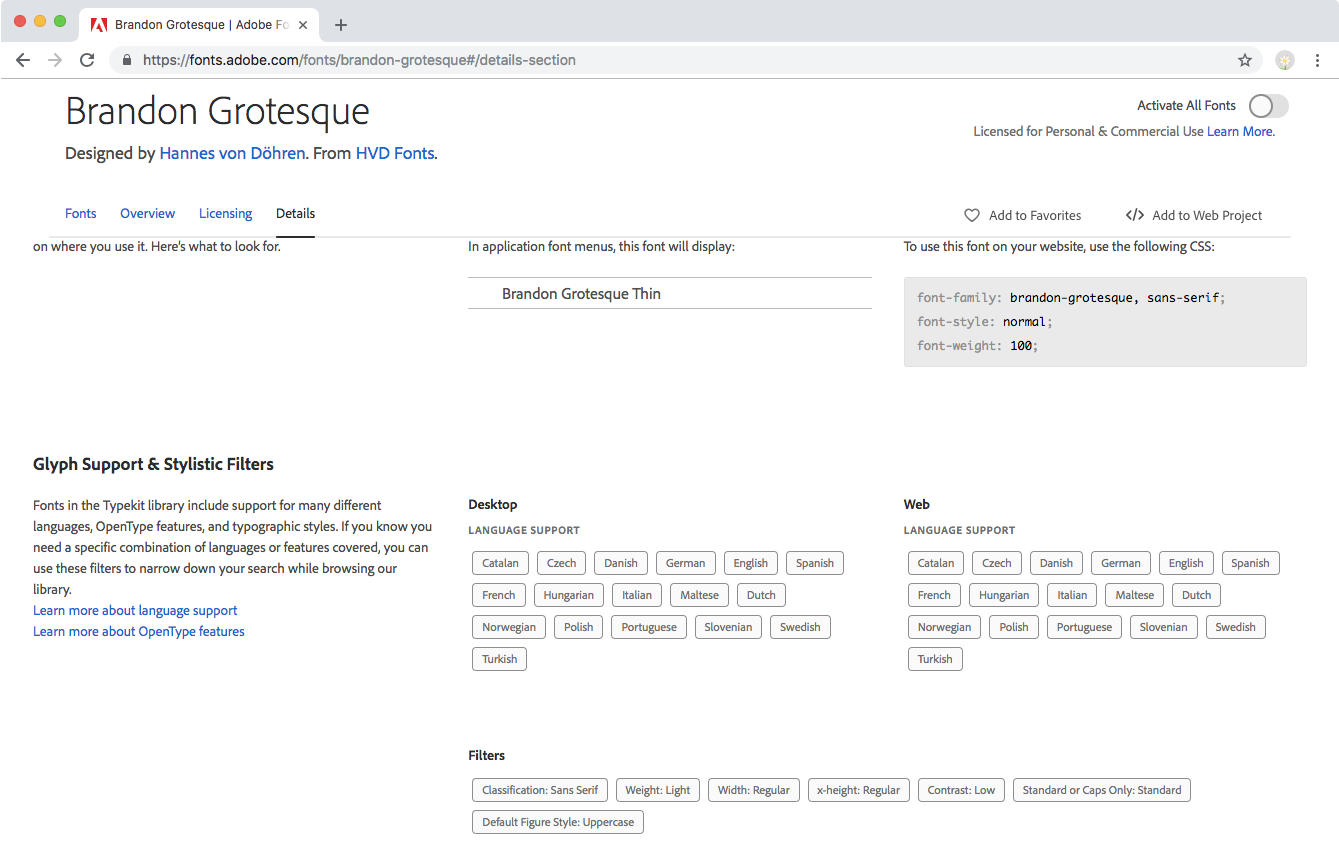Click the page reload icon
The height and width of the screenshot is (856, 1339).
tap(87, 60)
